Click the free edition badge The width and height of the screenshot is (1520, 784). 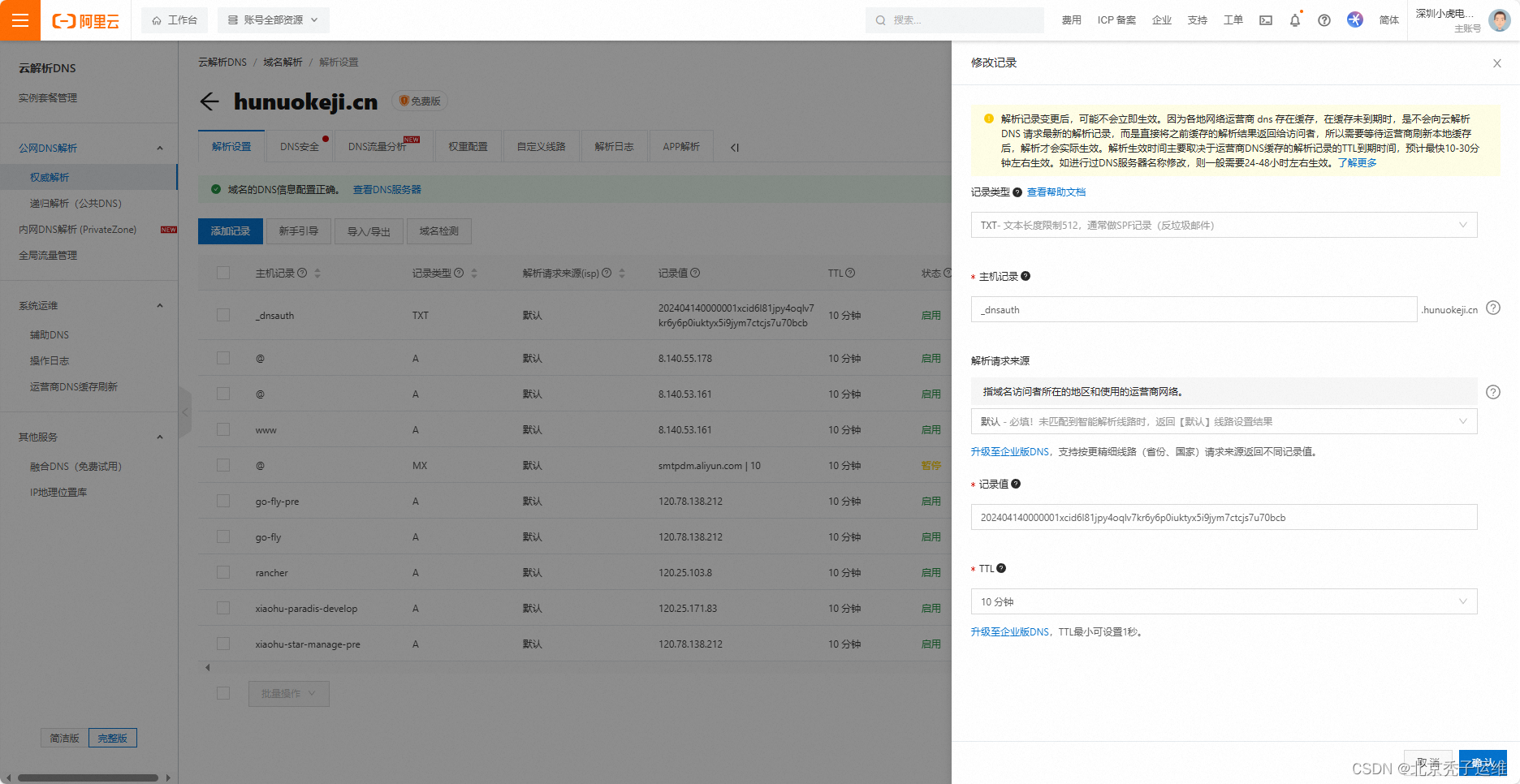coord(420,101)
